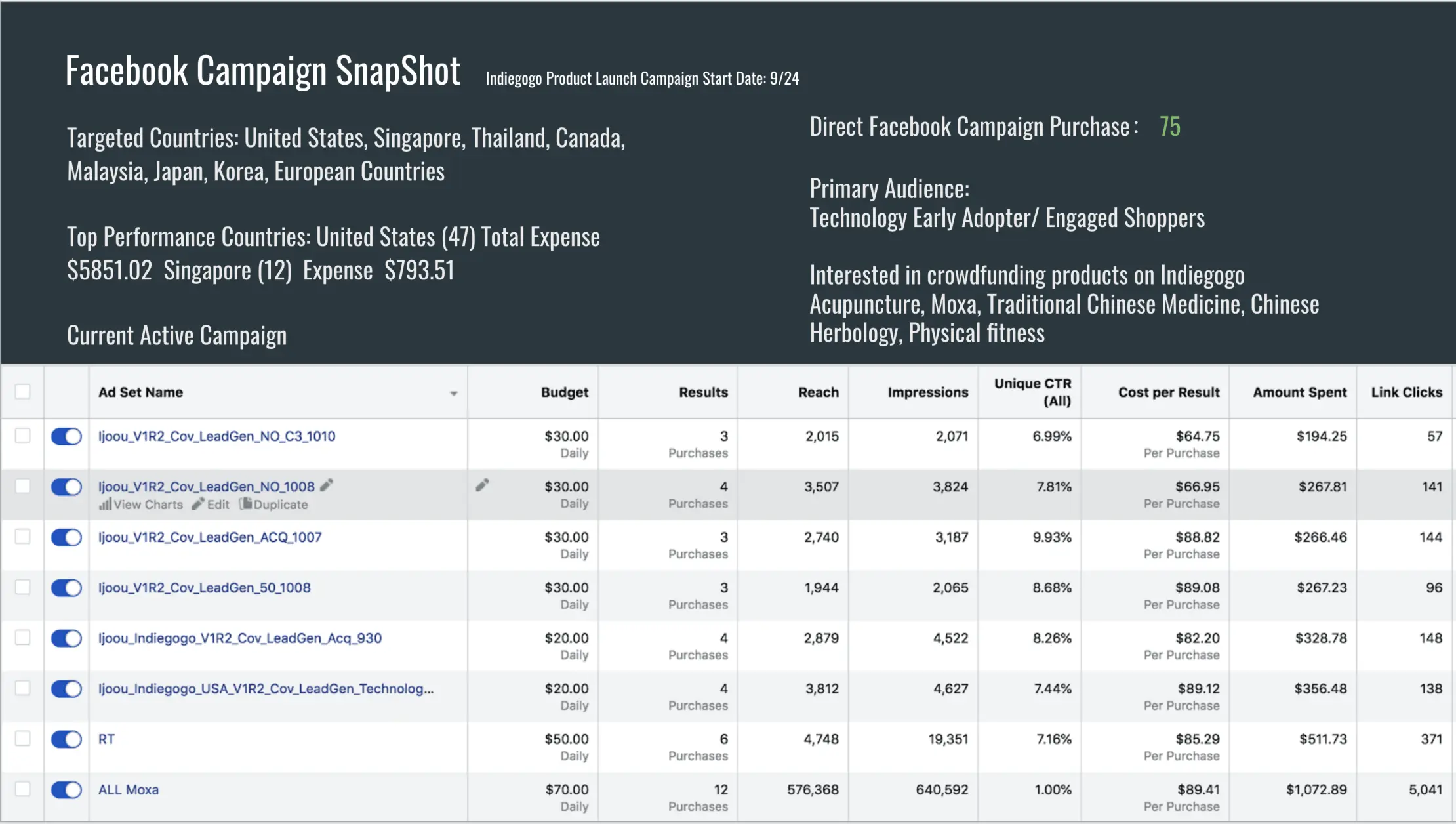
Task: Sort by the Amount Spent column header
Action: click(x=1299, y=392)
